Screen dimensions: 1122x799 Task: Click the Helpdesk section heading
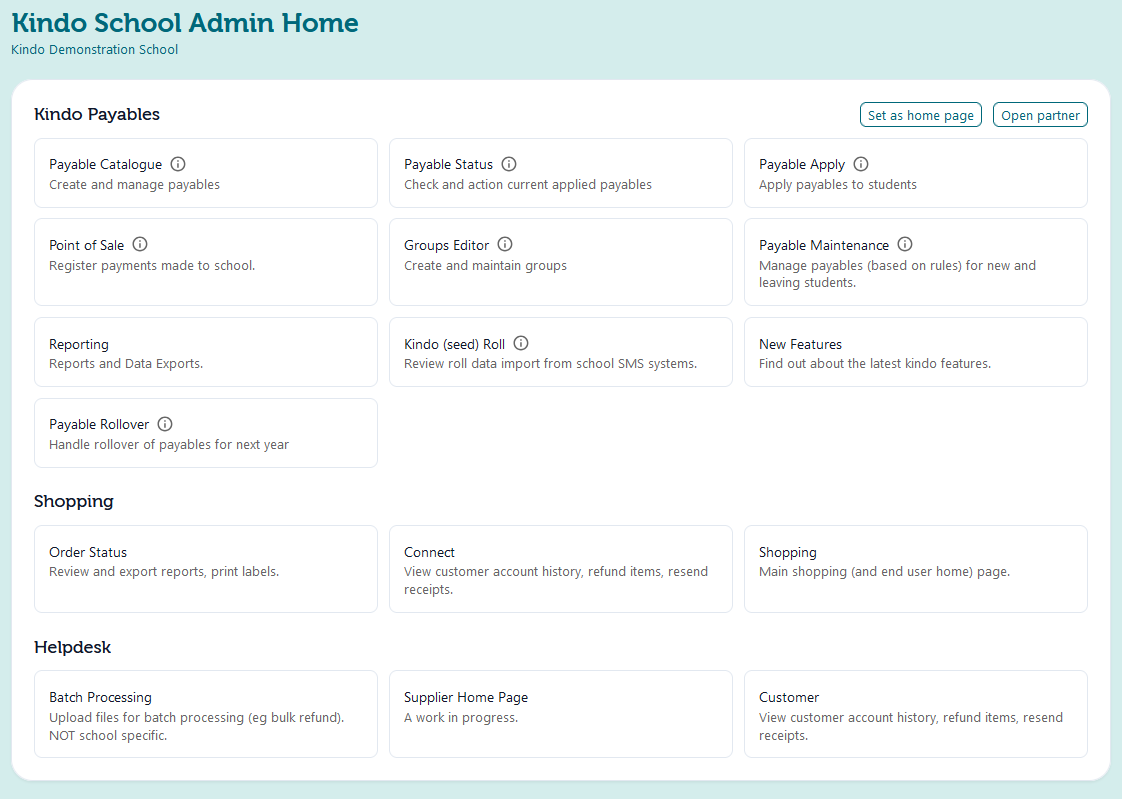coord(72,647)
